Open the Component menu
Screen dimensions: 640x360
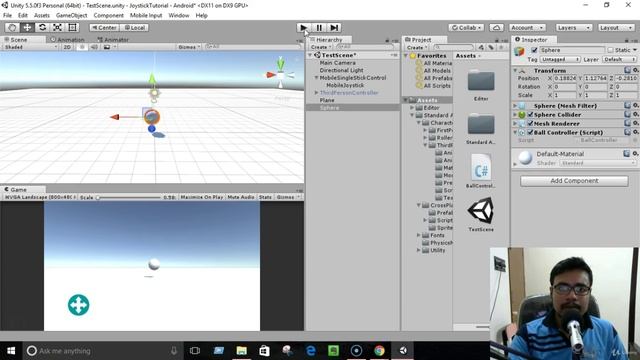click(108, 16)
